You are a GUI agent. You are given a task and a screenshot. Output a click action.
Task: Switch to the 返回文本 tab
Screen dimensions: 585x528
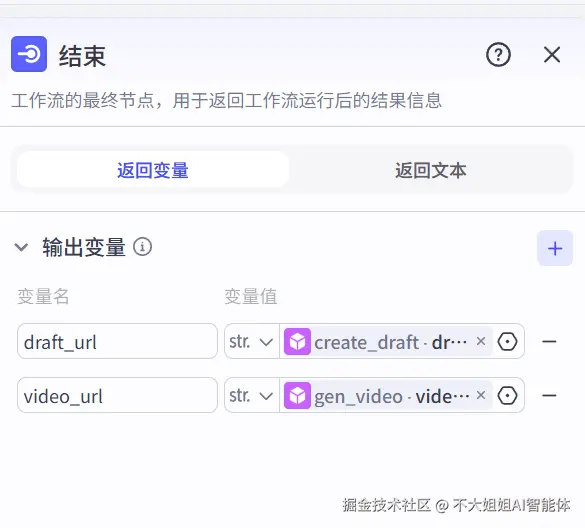(x=431, y=170)
